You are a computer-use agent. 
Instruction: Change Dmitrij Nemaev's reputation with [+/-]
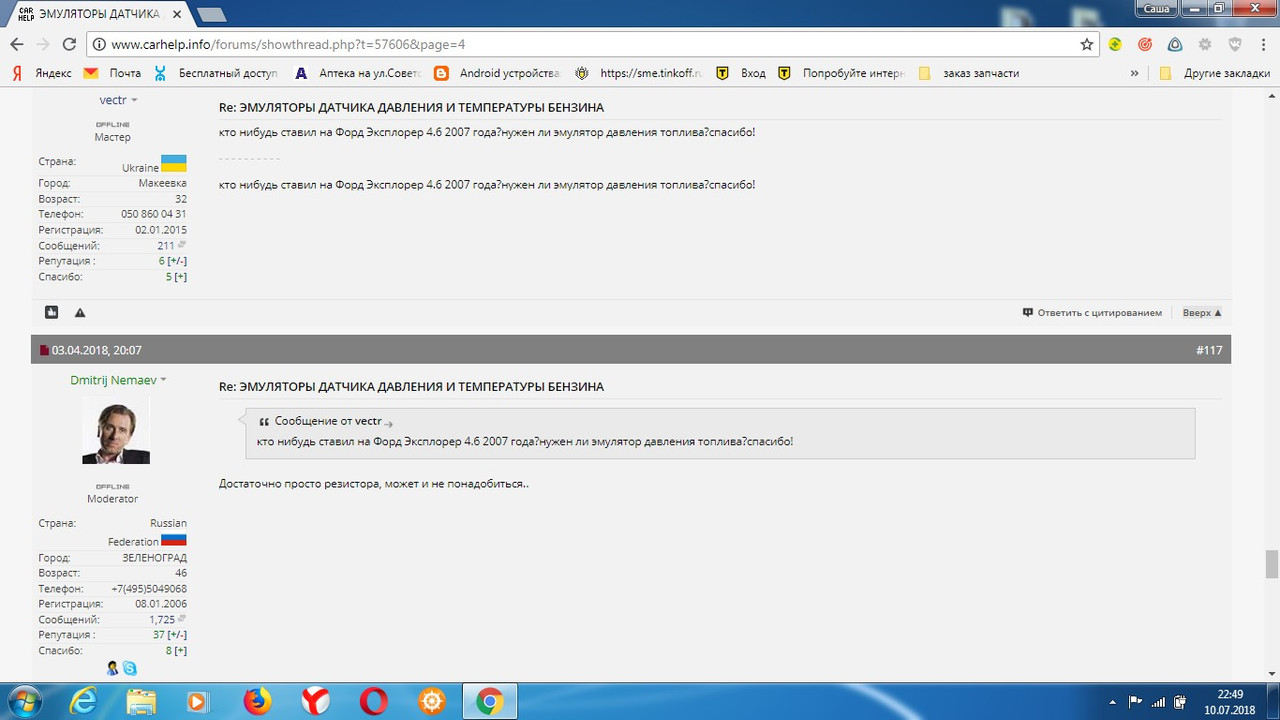click(178, 635)
